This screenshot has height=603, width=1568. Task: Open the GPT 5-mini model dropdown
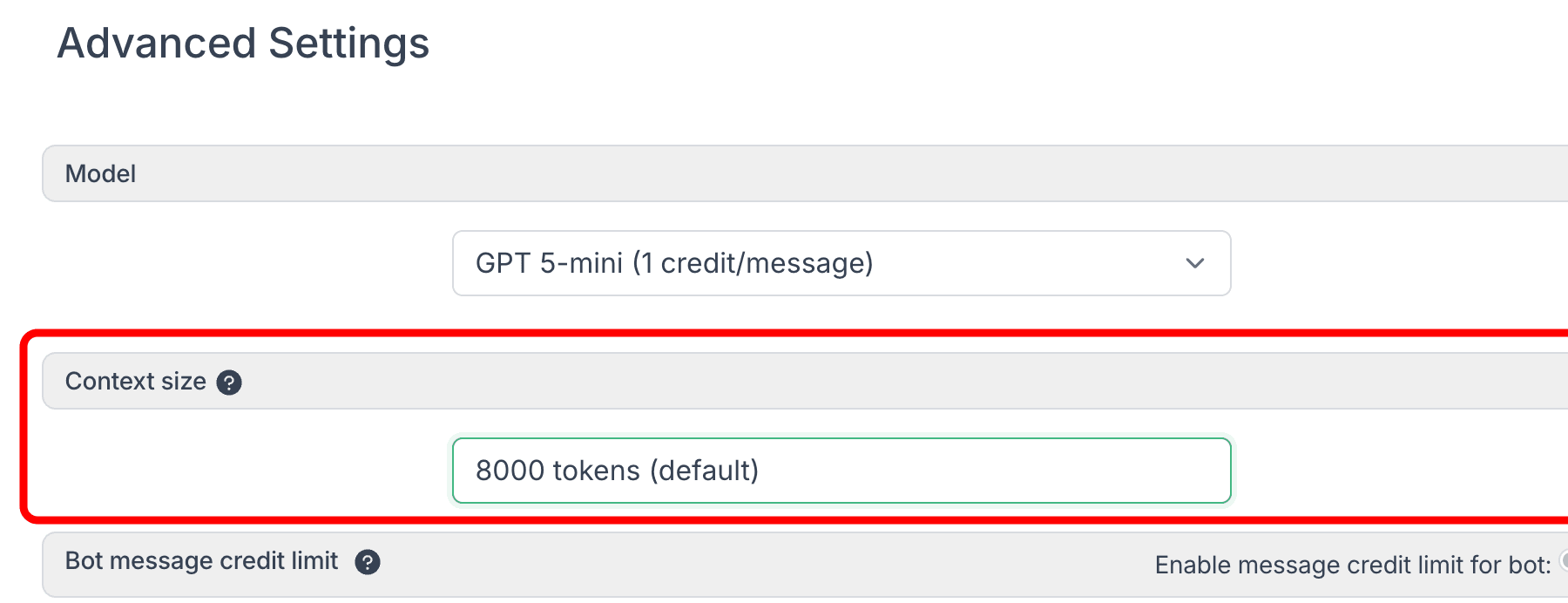coord(841,263)
